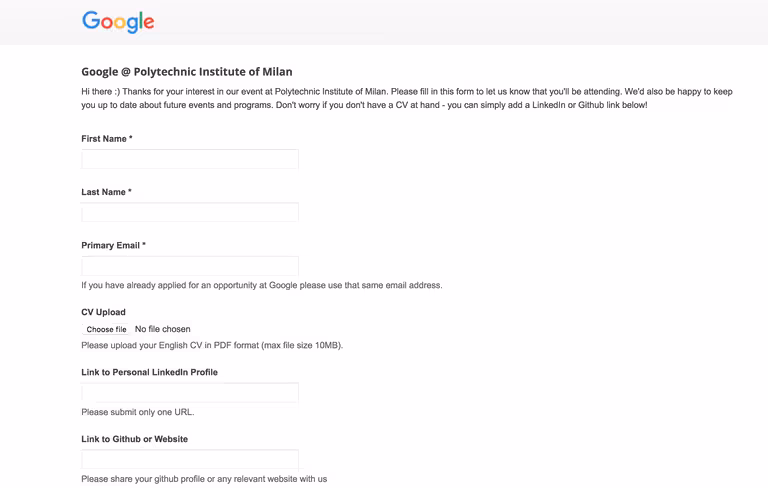Focus the Personal LinkedIn Profile link field
Screen dimensions: 768x488
(190, 393)
